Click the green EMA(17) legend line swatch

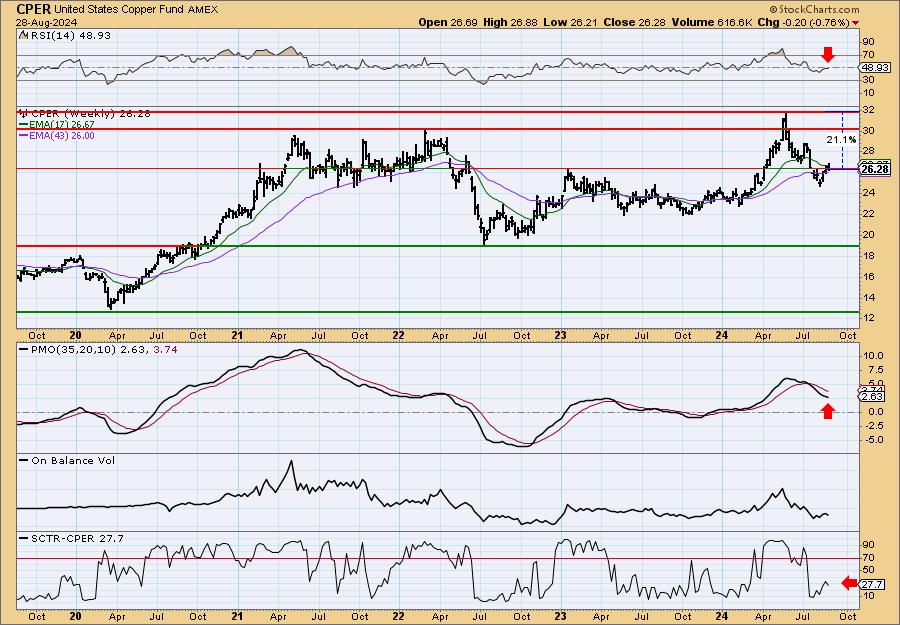24,125
